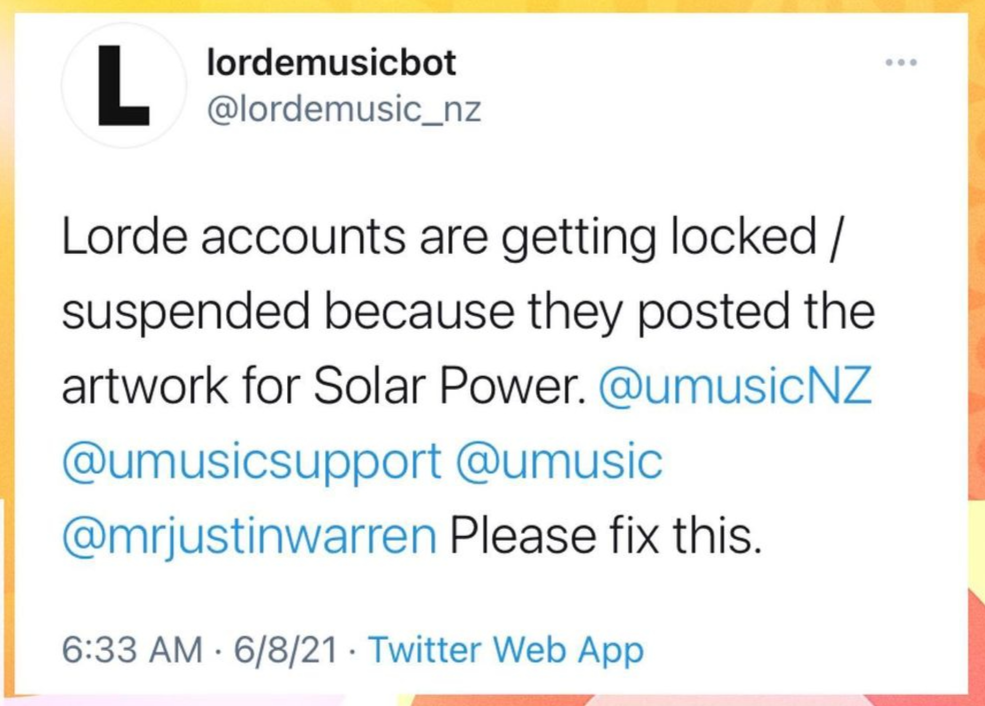985x706 pixels.
Task: Select the line 'suspended because they posted the'
Action: coord(468,312)
